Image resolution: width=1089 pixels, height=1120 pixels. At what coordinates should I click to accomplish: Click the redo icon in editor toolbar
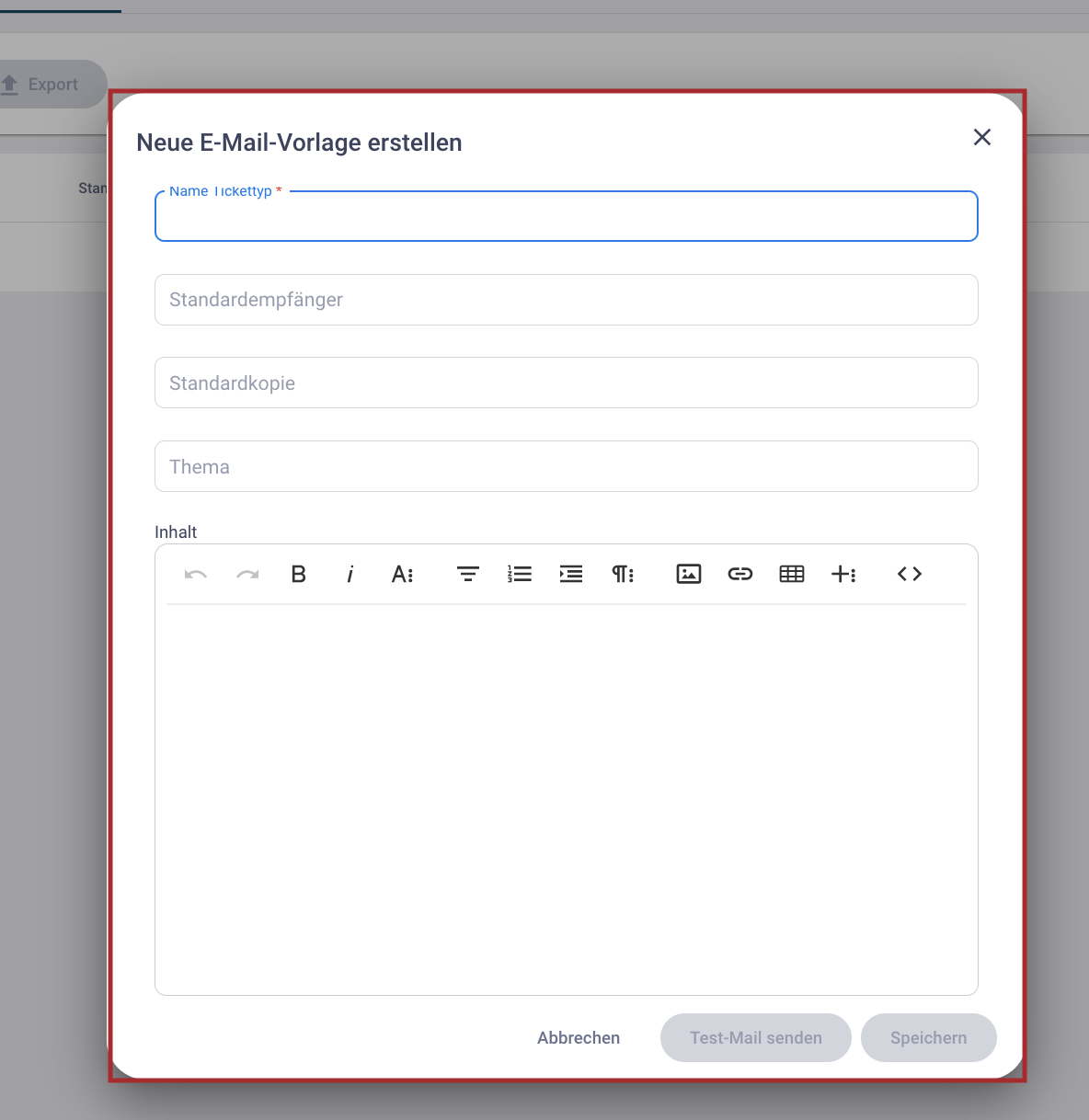(247, 574)
